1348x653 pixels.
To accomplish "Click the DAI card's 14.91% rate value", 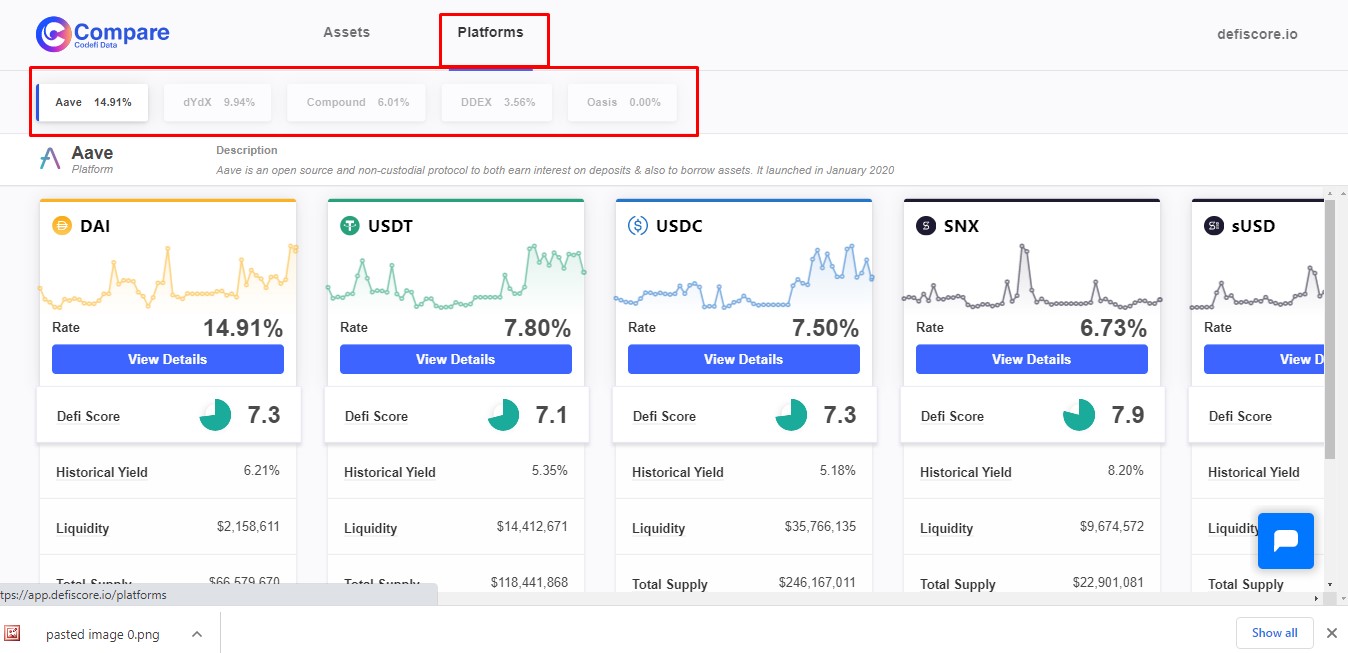I will 243,328.
